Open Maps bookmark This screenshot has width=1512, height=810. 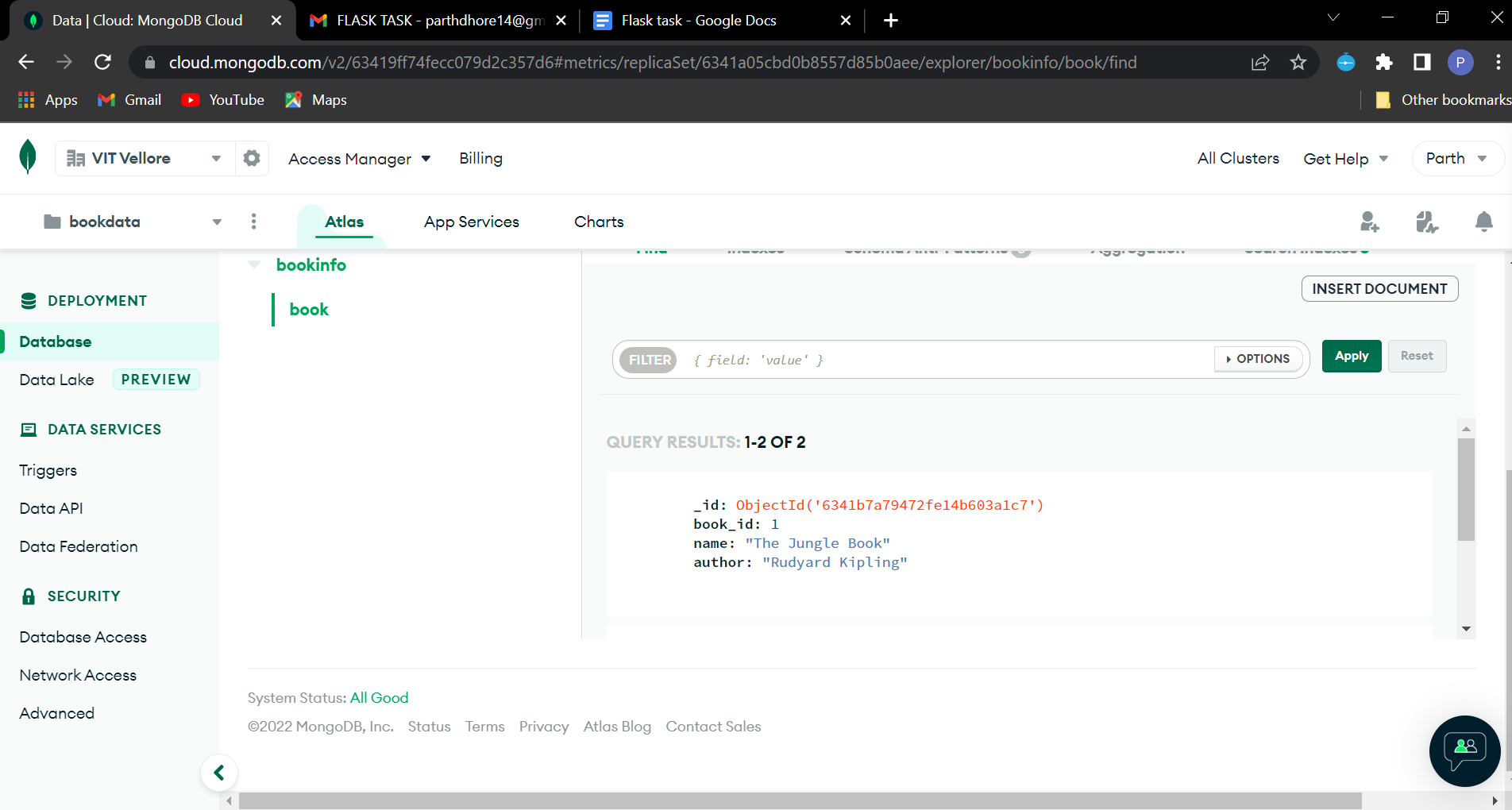click(x=316, y=100)
